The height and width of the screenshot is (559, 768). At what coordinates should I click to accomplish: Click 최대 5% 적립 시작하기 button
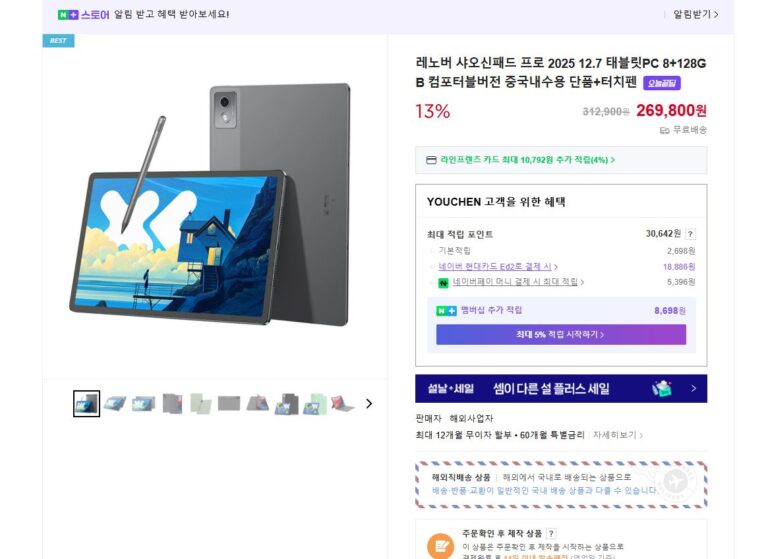click(561, 334)
